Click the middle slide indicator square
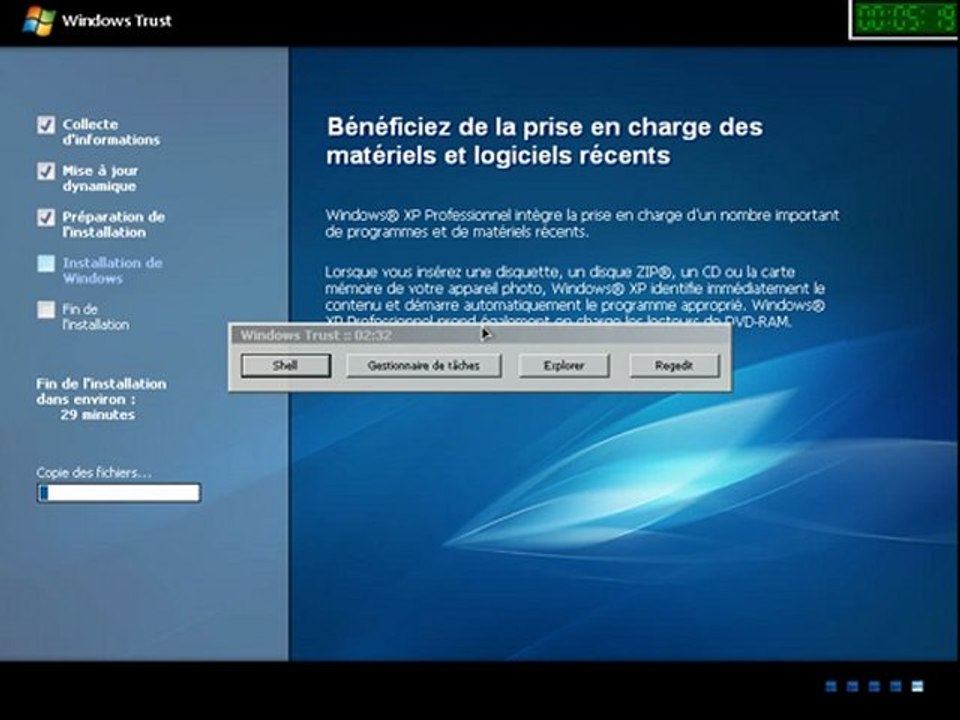960x720 pixels. pos(874,686)
